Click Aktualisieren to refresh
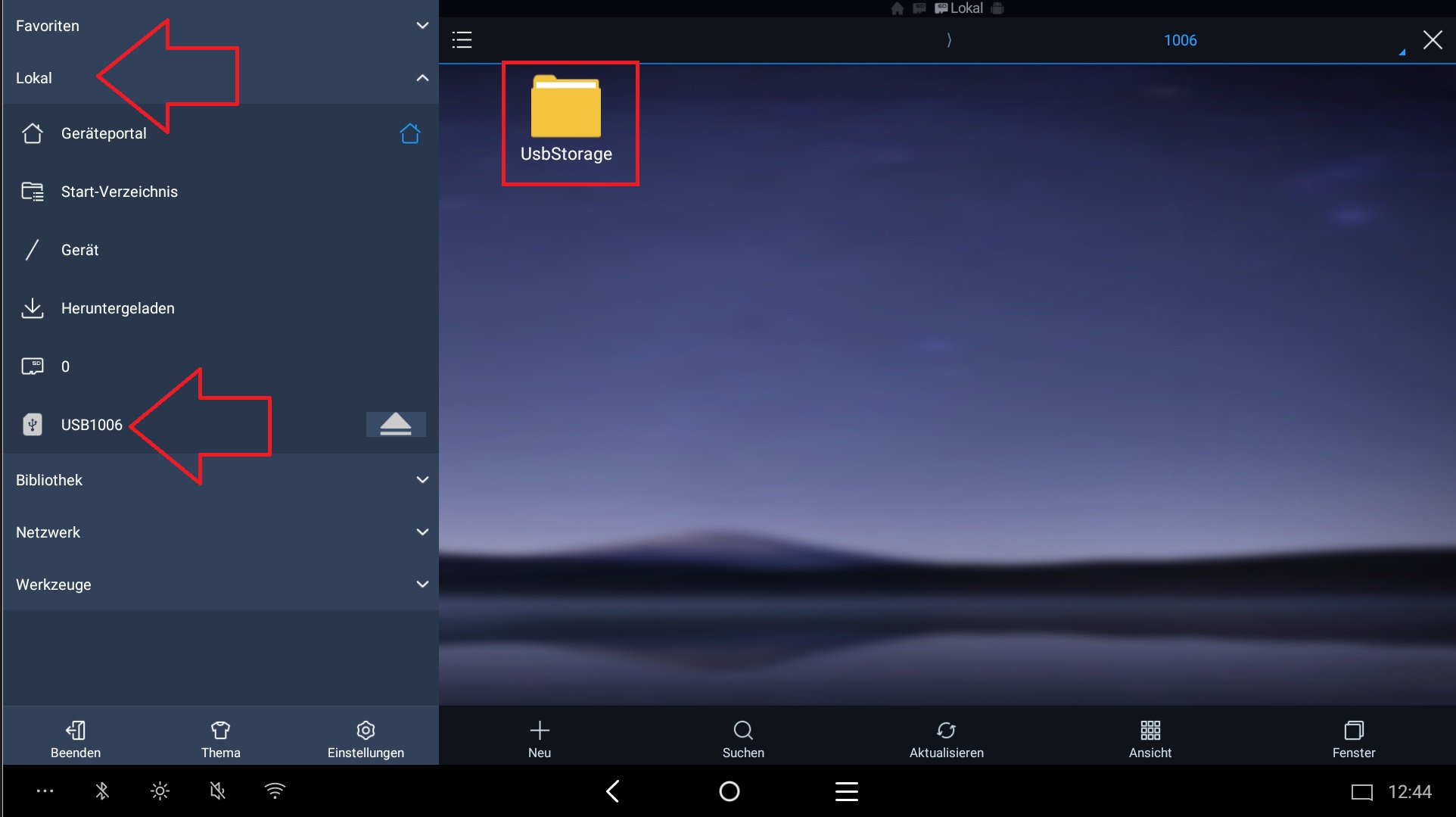Viewport: 1456px width, 817px height. (947, 740)
